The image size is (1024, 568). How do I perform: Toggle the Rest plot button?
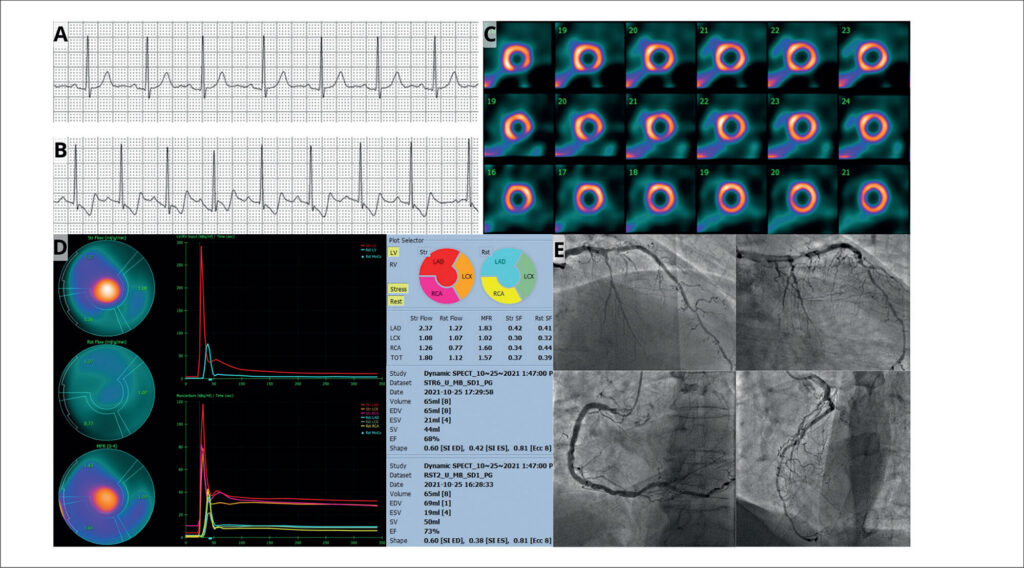397,301
